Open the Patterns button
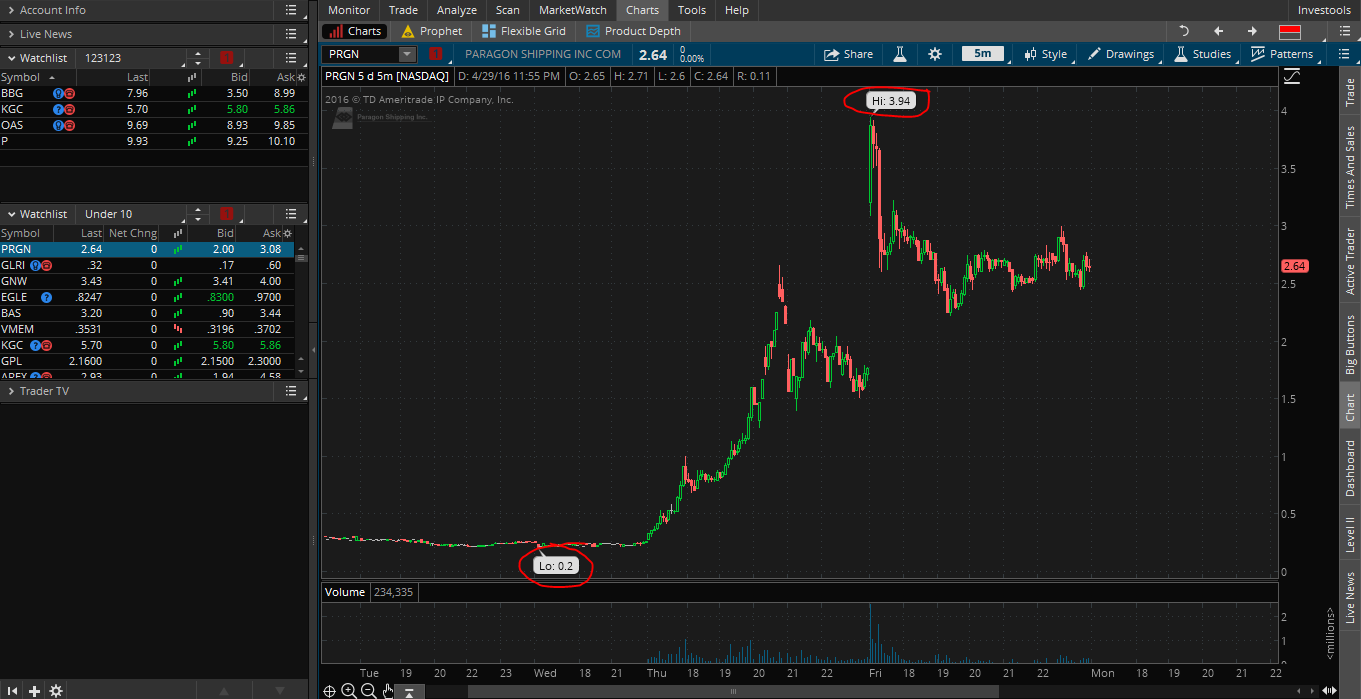This screenshot has height=699, width=1361. tap(1282, 54)
